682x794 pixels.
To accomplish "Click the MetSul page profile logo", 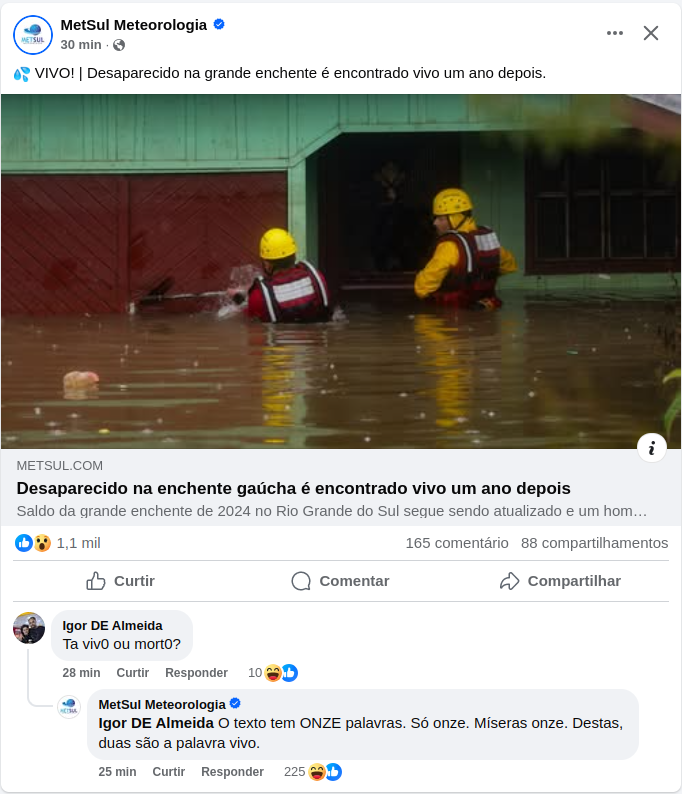I will click(x=33, y=35).
